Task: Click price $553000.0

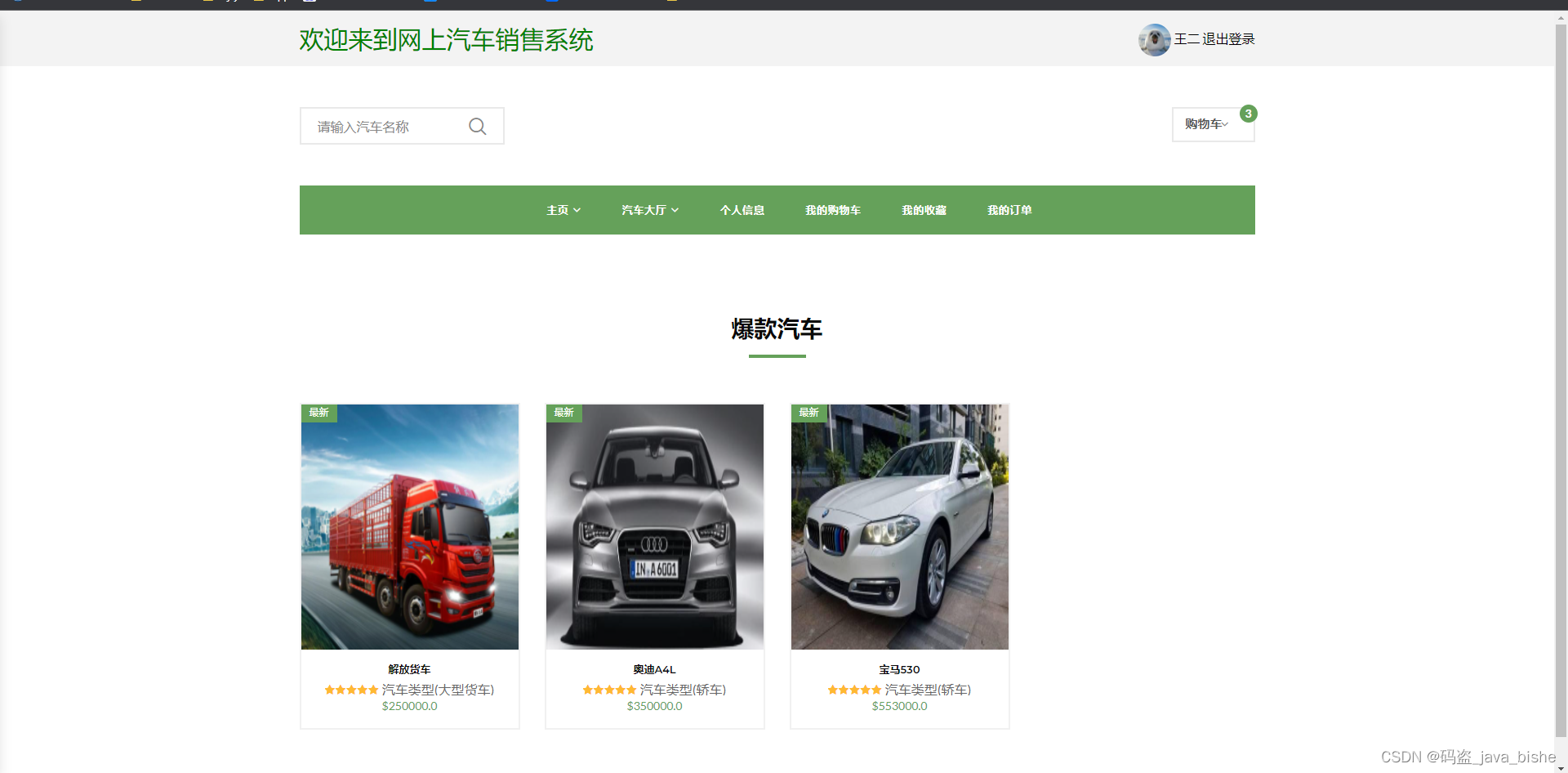Action: click(899, 706)
